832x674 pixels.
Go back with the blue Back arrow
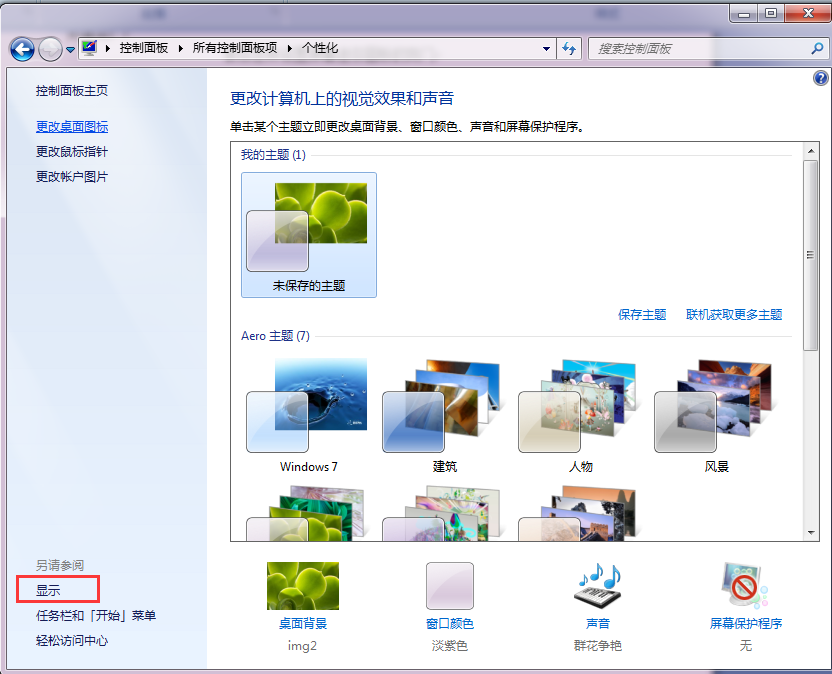[22, 50]
